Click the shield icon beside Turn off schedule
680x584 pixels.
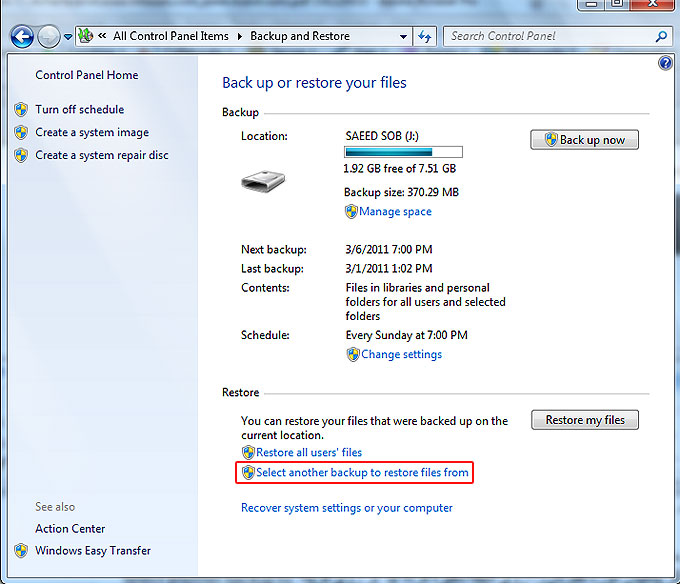coord(21,109)
